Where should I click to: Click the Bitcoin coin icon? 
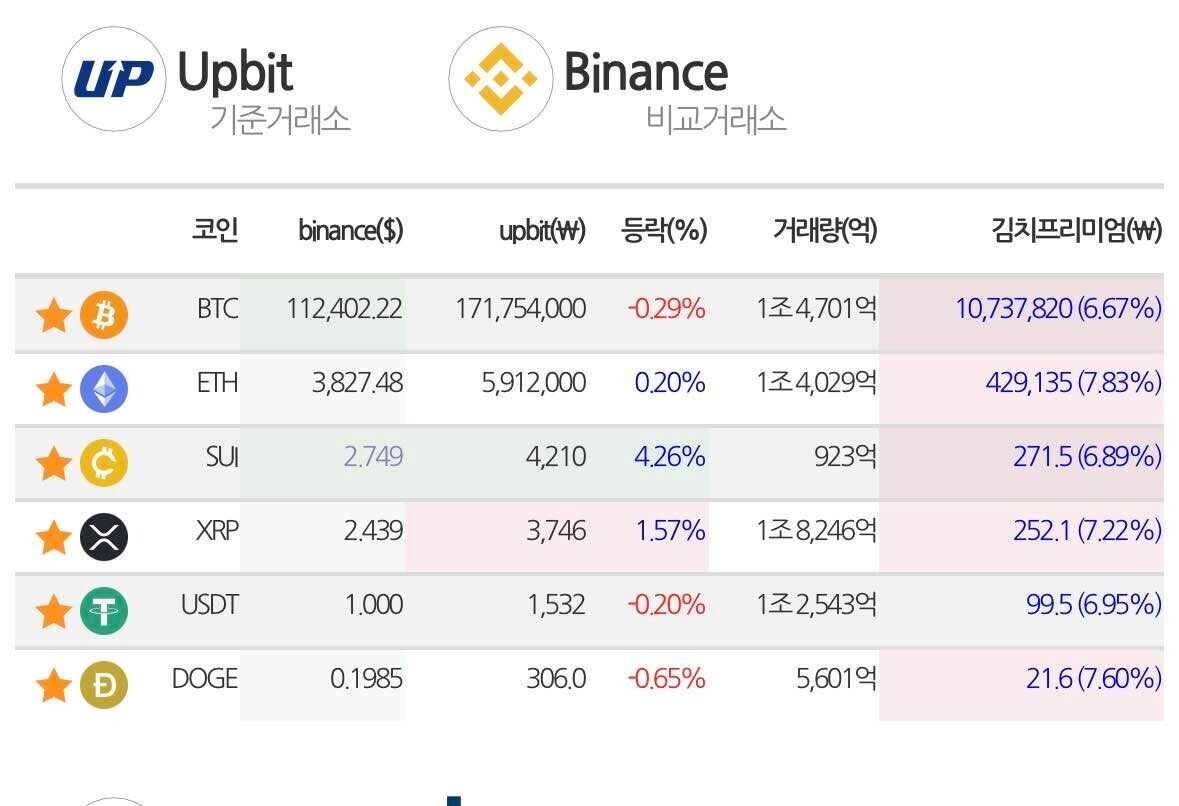pos(104,316)
